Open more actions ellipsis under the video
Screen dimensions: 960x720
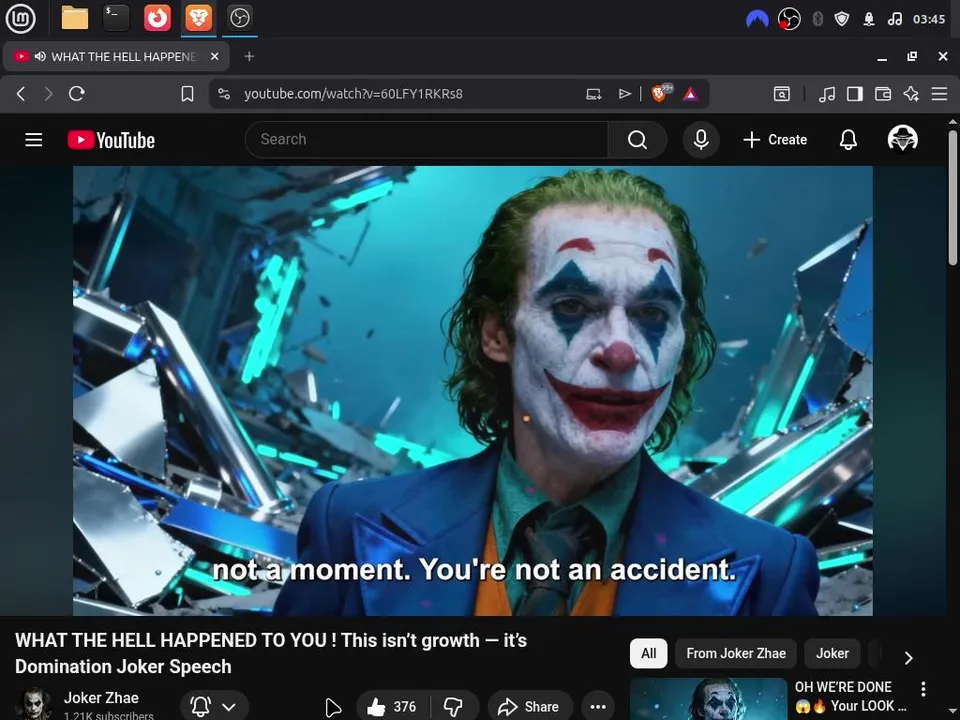(598, 707)
